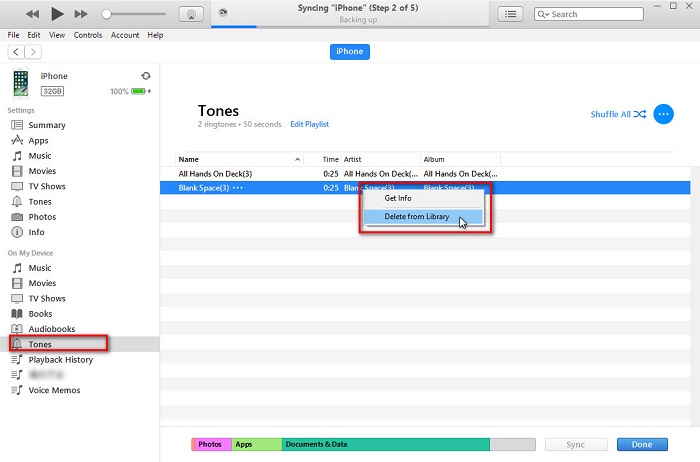700x462 pixels.
Task: Open Info in Settings sidebar
Action: click(36, 232)
